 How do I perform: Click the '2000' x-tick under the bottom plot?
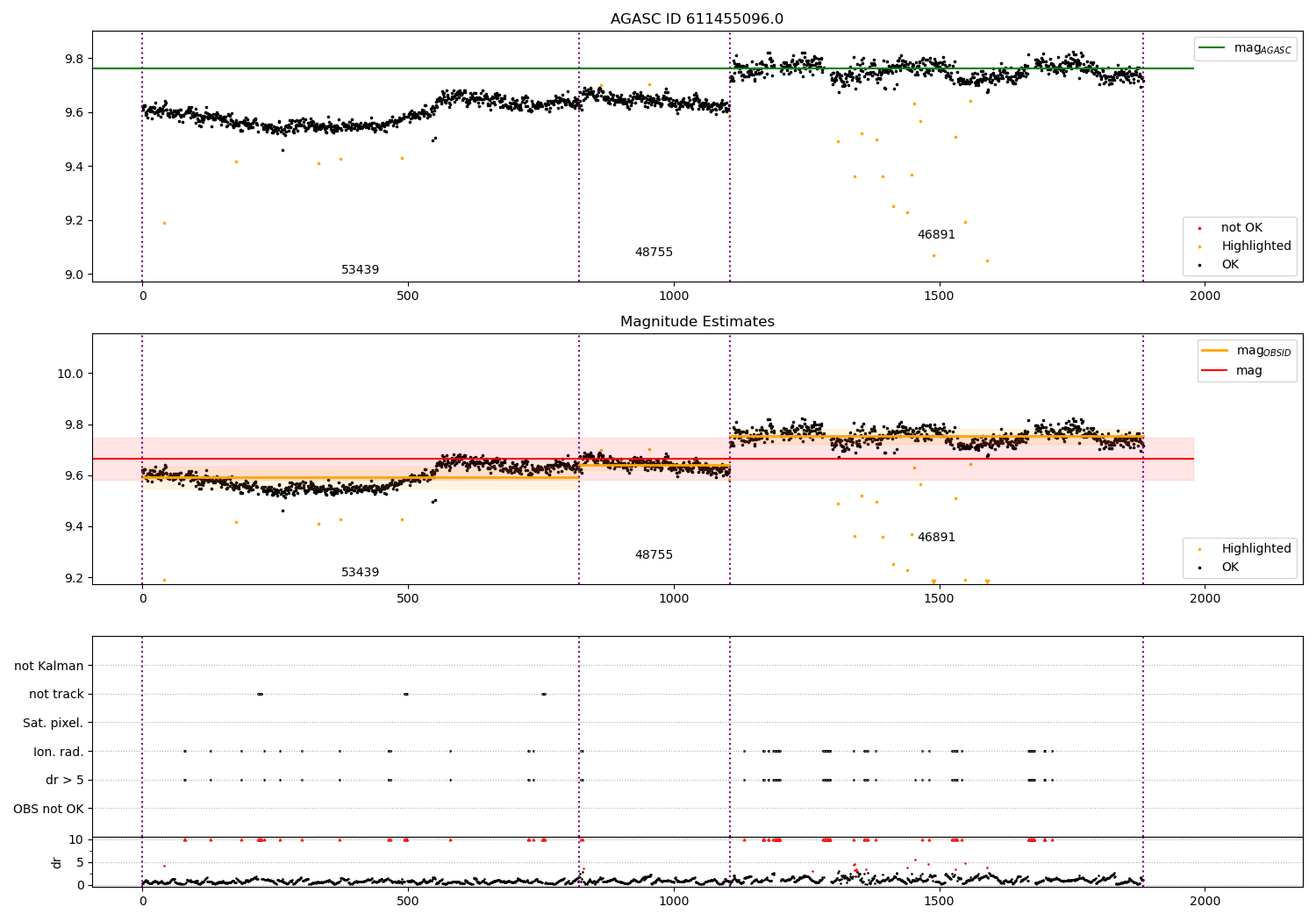[x=1205, y=901]
